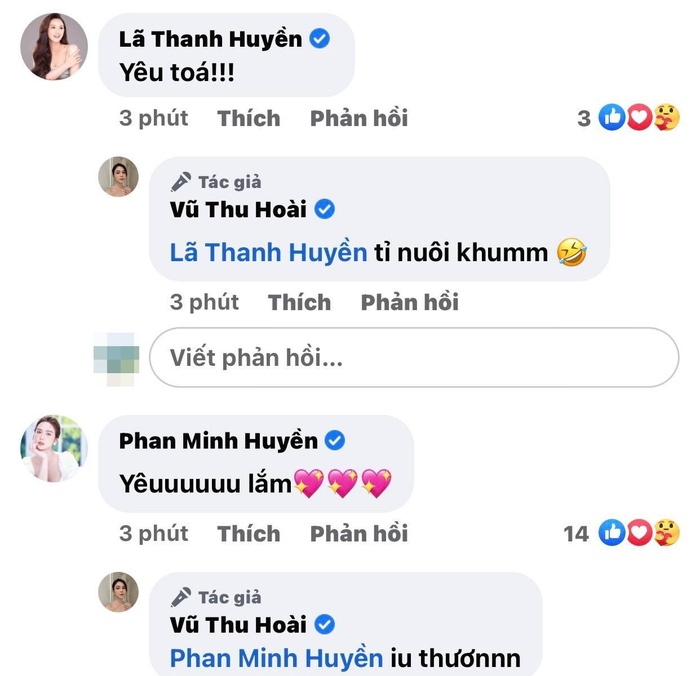Open Phan Minh Huyền's profile picture
Viewport: 700px width, 676px height.
pyautogui.click(x=54, y=449)
